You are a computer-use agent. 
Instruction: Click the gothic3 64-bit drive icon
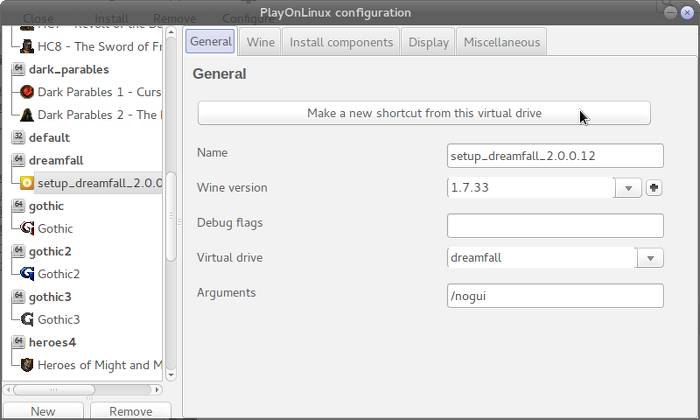coord(18,296)
